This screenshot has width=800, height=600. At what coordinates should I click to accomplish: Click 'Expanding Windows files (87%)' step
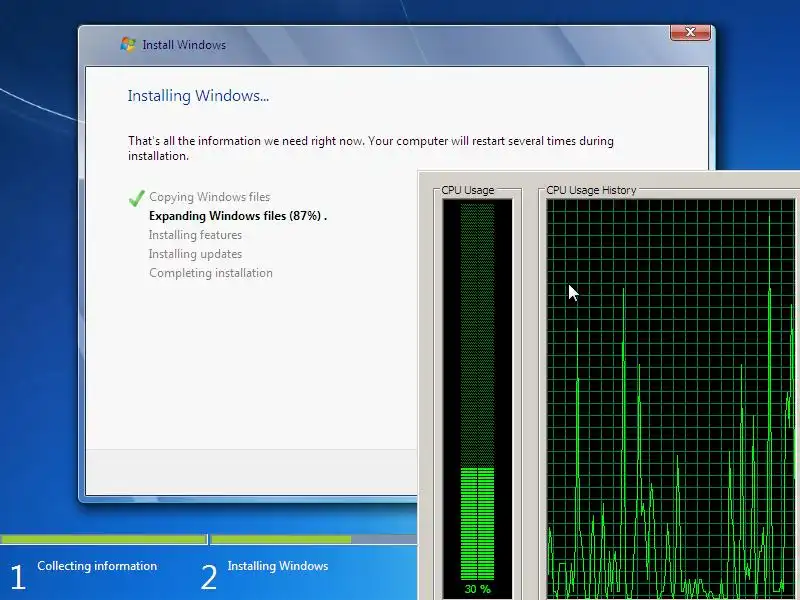[x=238, y=216]
